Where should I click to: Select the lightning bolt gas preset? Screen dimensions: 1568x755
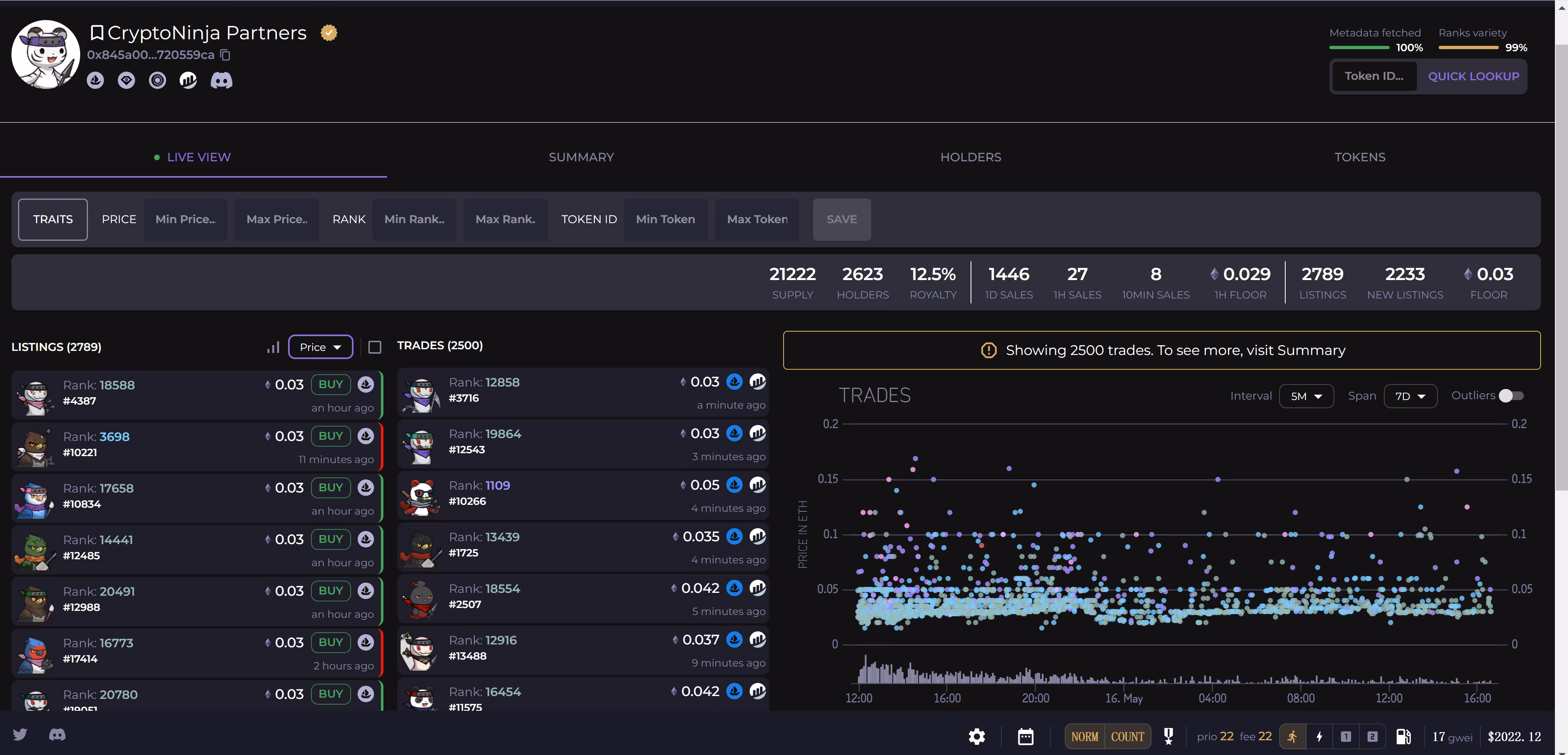coord(1319,736)
